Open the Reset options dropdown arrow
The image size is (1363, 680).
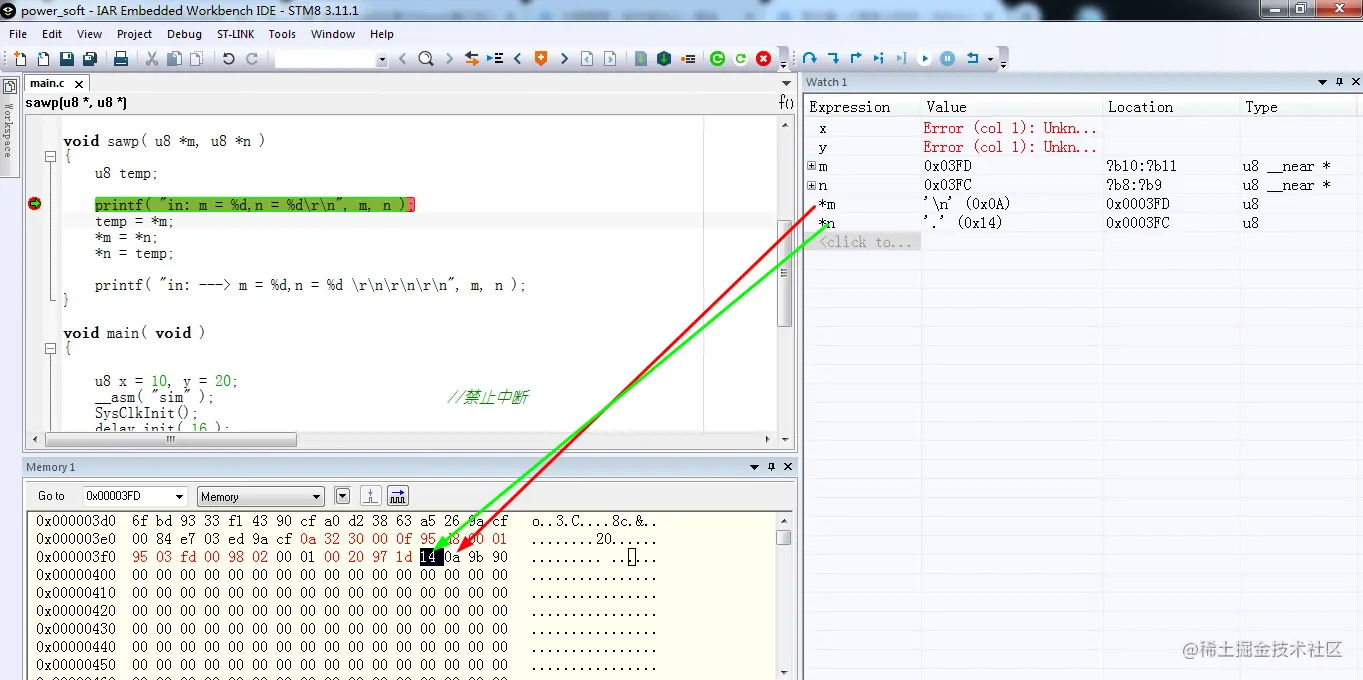pos(990,59)
